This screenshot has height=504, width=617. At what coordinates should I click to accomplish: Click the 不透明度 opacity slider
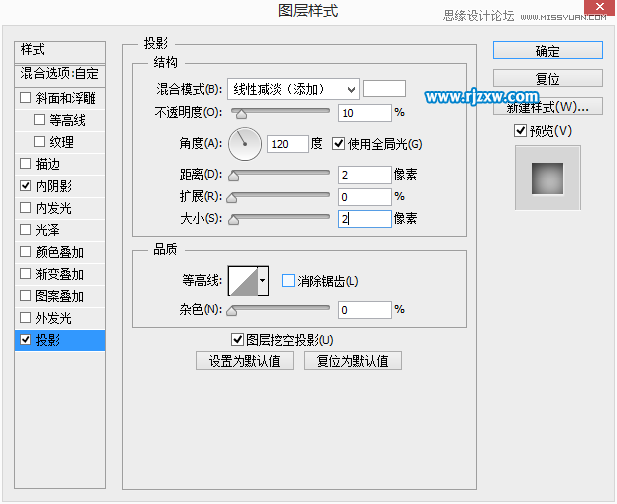pyautogui.click(x=280, y=112)
